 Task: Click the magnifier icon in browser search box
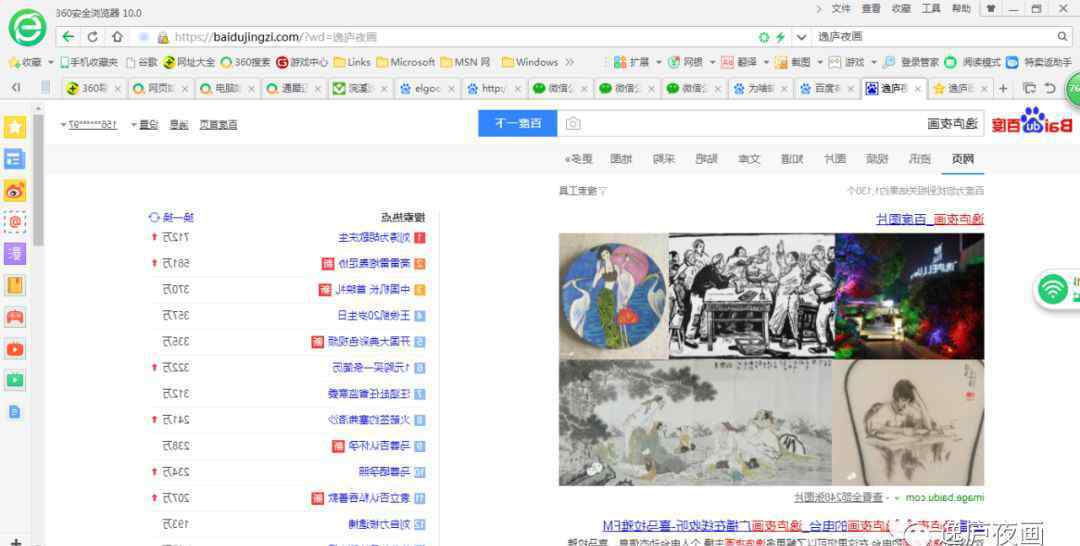click(1062, 36)
